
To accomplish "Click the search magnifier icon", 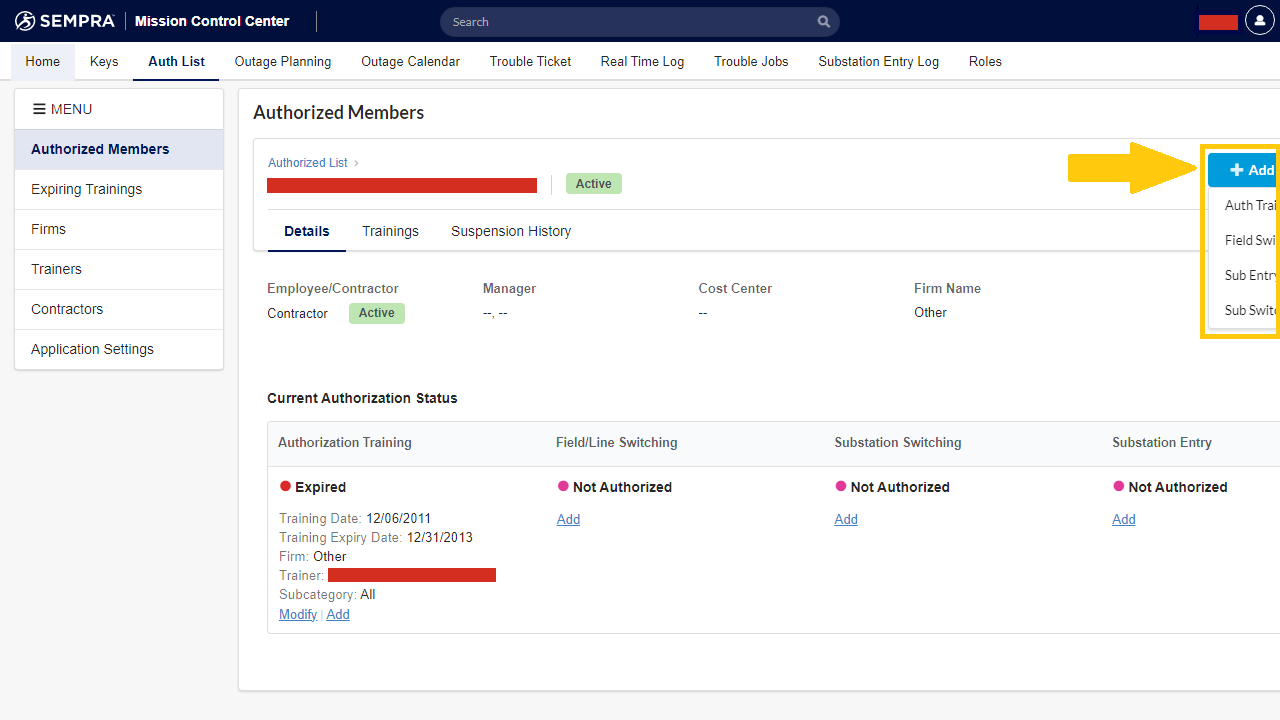I will (823, 22).
